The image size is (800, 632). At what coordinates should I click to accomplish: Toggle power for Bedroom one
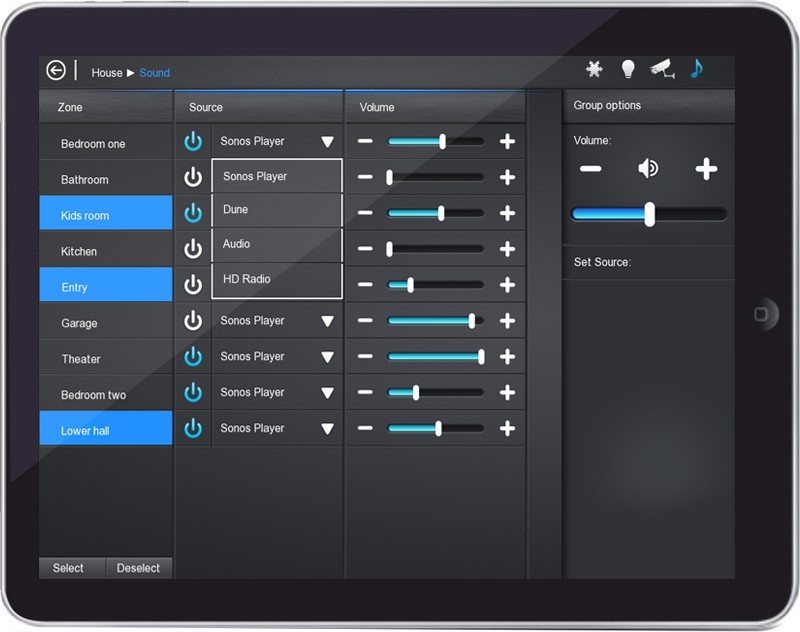pos(193,142)
